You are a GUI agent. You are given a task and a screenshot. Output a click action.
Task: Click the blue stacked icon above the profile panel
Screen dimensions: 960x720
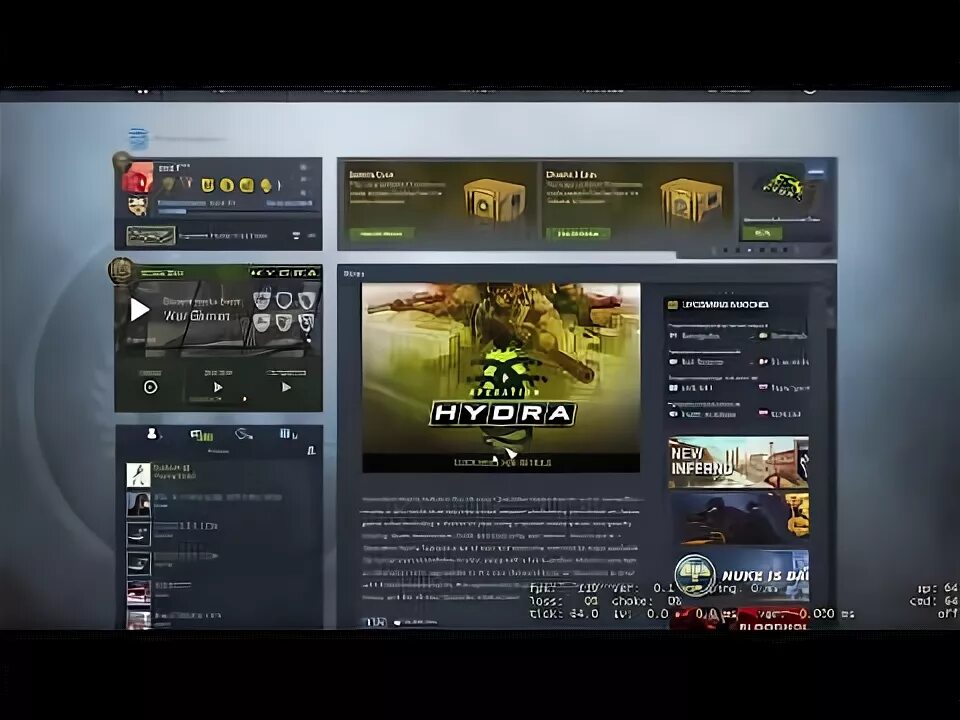138,138
